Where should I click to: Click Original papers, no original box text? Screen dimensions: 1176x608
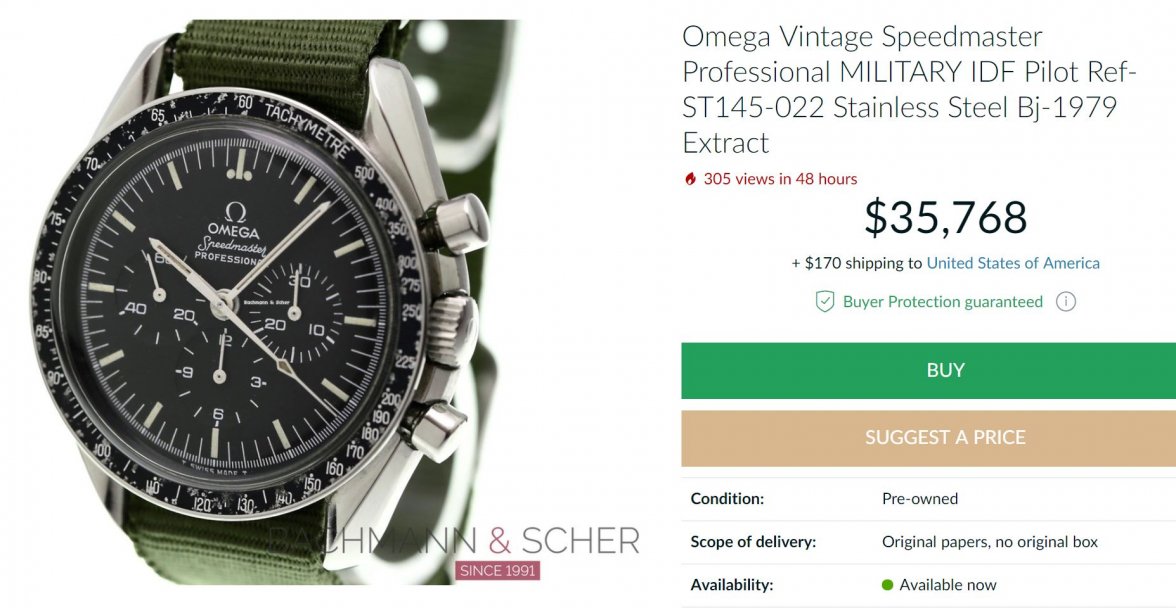989,542
